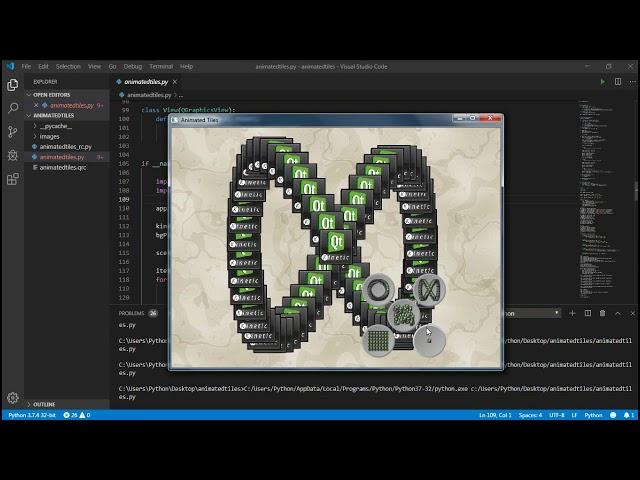
Task: Close the terminal panel X icon
Action: click(632, 313)
